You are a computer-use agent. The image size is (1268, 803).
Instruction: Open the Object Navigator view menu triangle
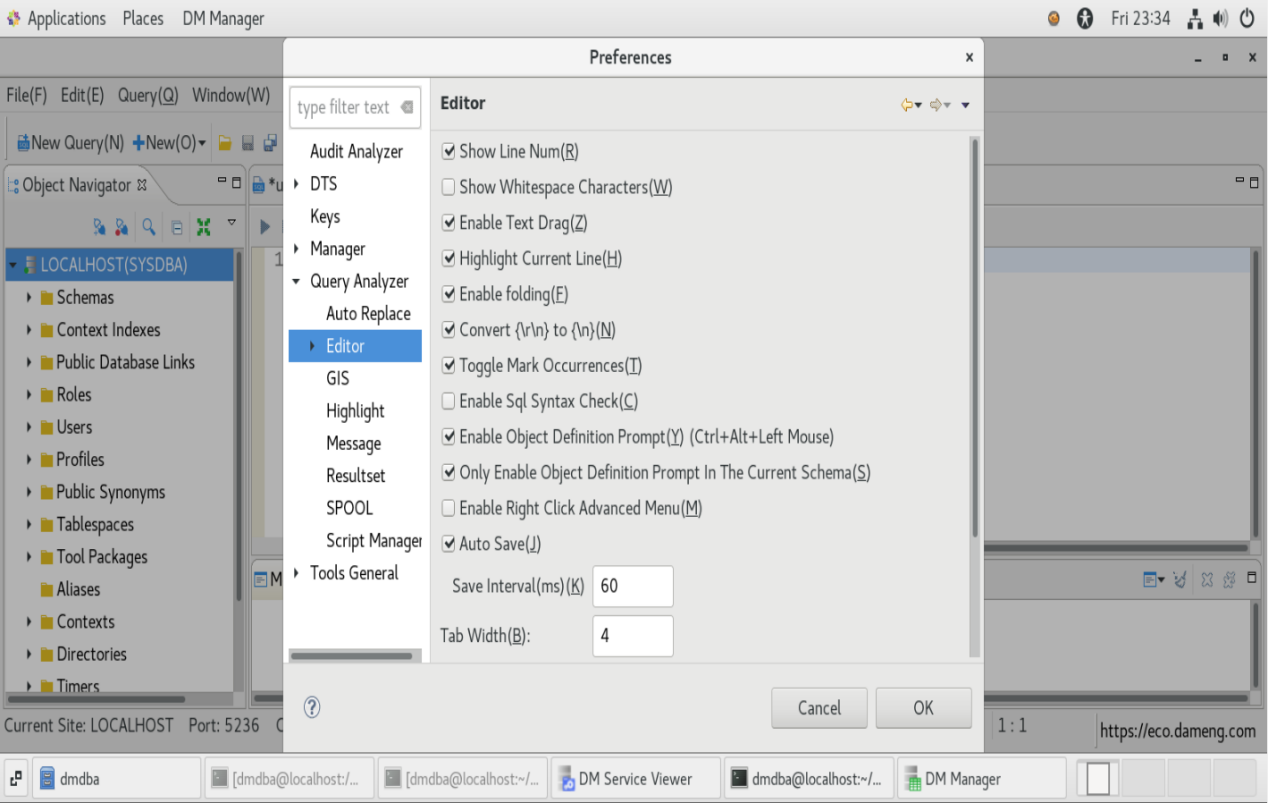(x=232, y=222)
